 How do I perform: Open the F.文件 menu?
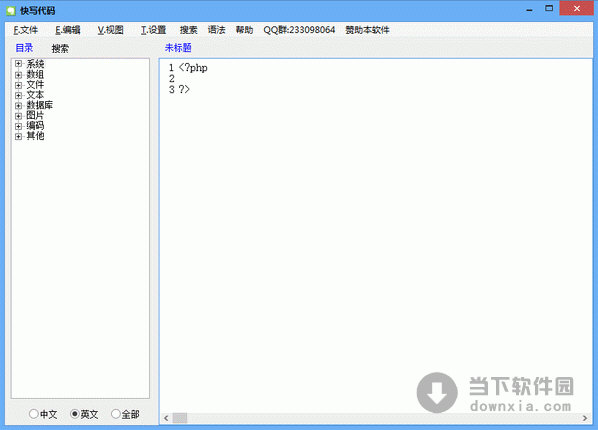point(26,30)
